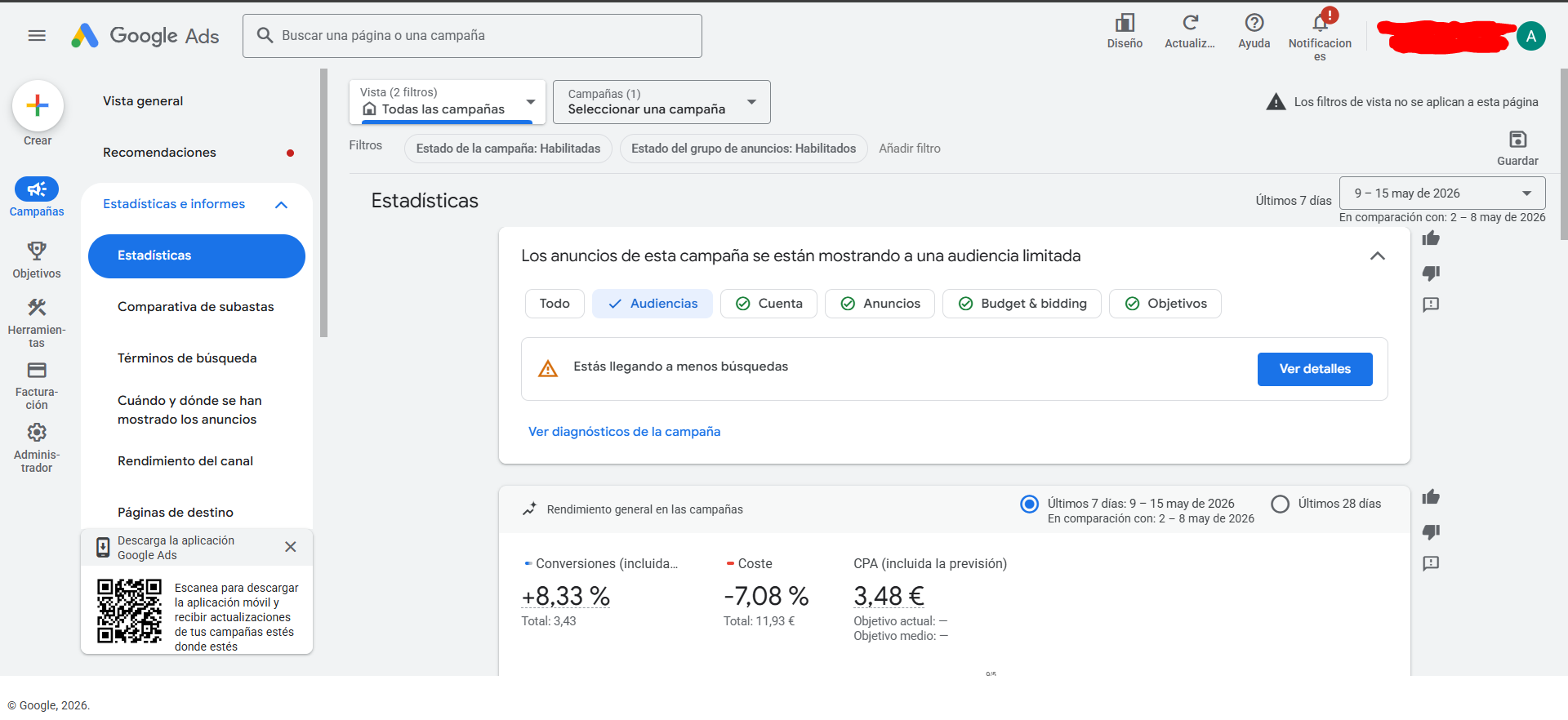Click Añadir filtro
1568x720 pixels.
click(x=910, y=149)
